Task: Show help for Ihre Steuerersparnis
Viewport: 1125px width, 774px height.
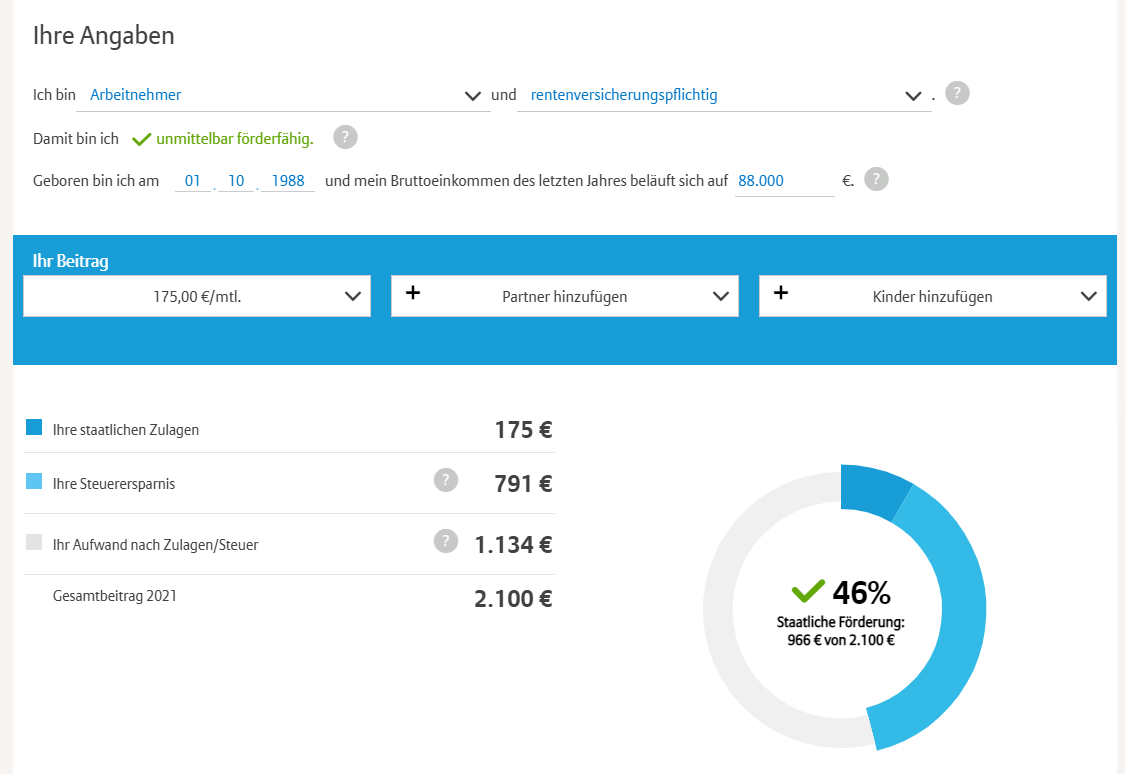Action: click(446, 480)
